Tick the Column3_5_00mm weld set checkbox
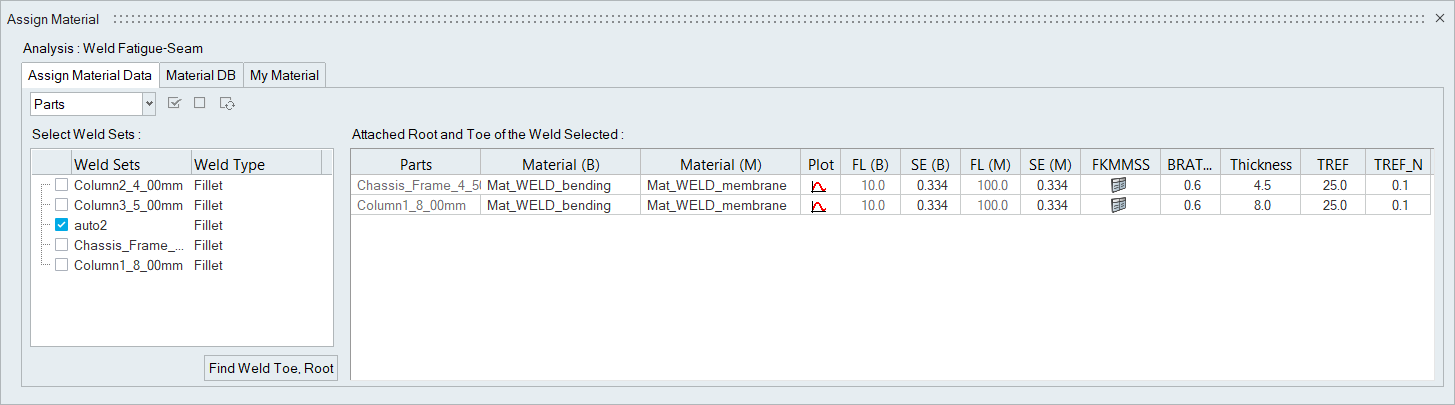 (x=62, y=206)
